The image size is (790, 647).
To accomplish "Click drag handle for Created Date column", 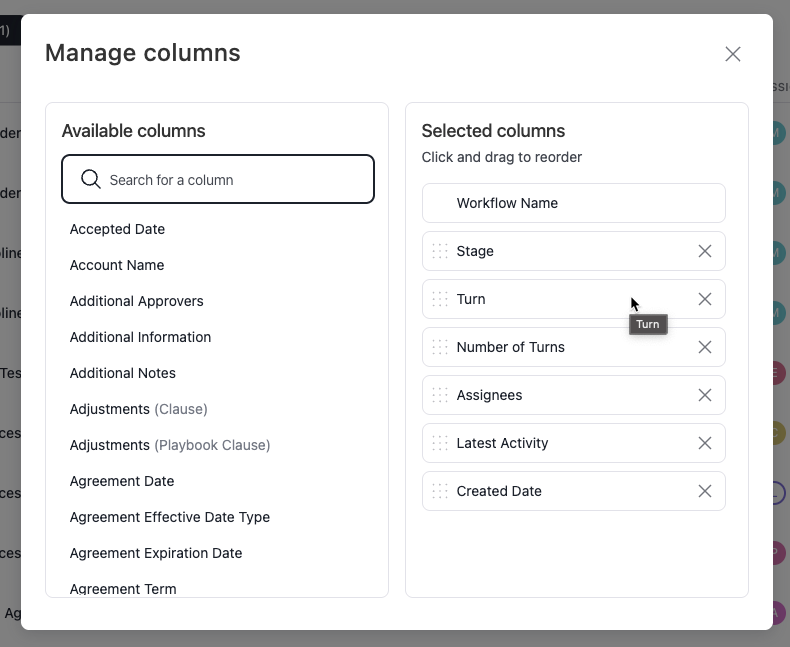I will pyautogui.click(x=440, y=491).
